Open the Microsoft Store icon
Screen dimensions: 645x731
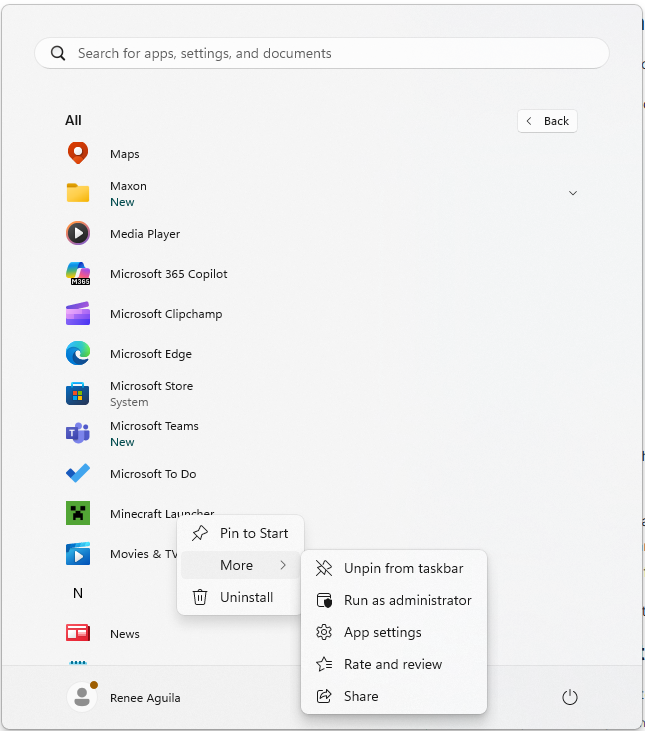pos(78,393)
